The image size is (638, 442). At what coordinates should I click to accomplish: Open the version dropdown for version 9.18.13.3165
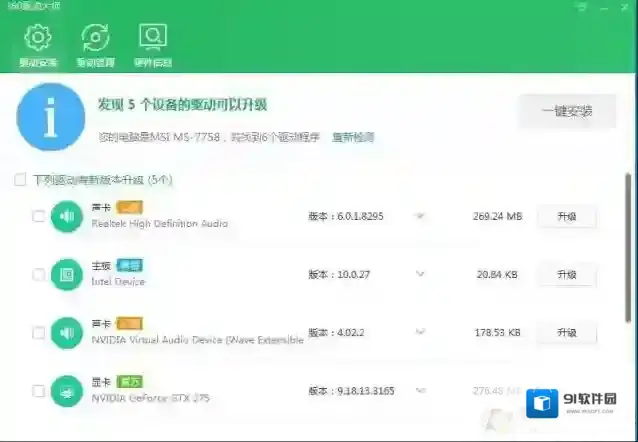point(420,390)
